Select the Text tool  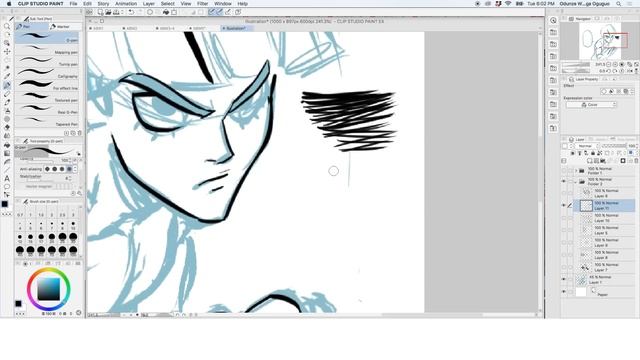point(7,178)
